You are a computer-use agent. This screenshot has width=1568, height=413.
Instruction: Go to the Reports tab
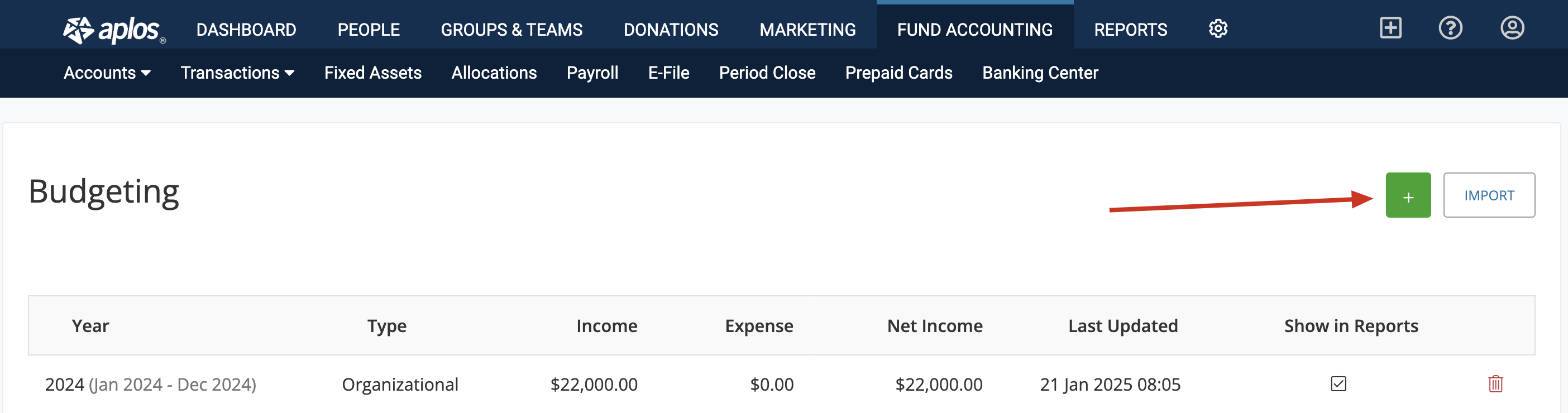[x=1130, y=30]
